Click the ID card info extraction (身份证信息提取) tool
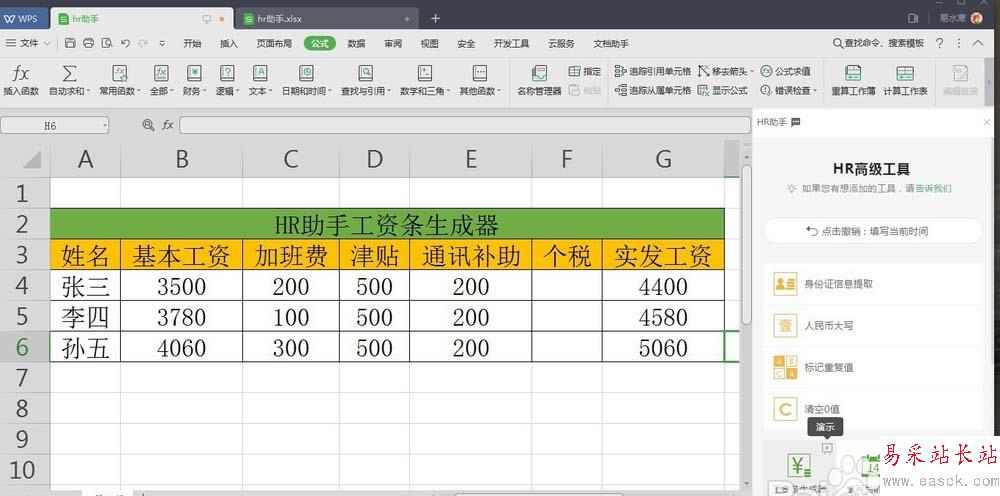Screen dimensions: 1000x496 873,284
